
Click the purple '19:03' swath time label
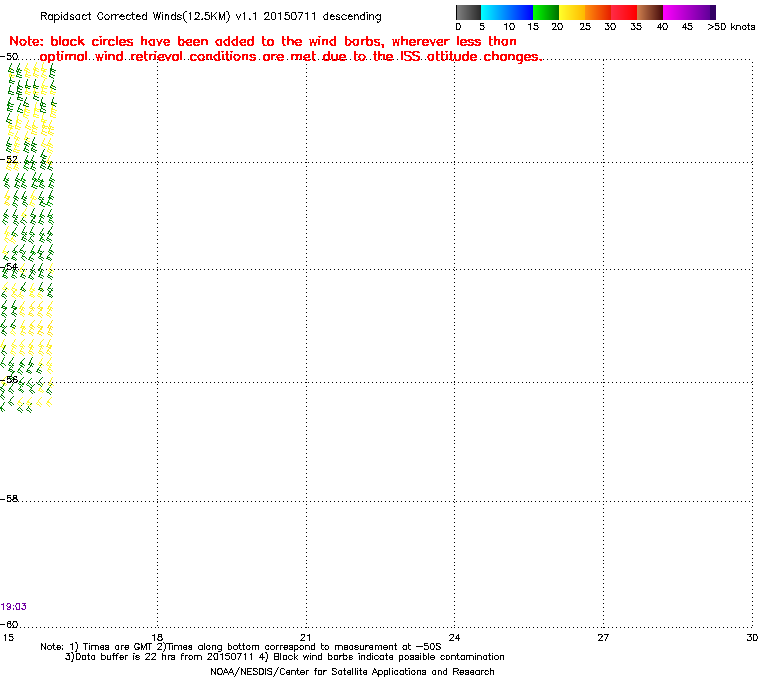point(14,607)
